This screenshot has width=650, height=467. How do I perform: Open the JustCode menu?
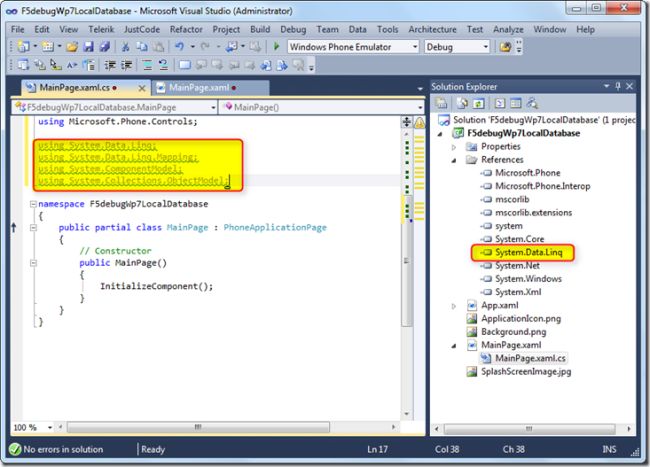(x=142, y=29)
